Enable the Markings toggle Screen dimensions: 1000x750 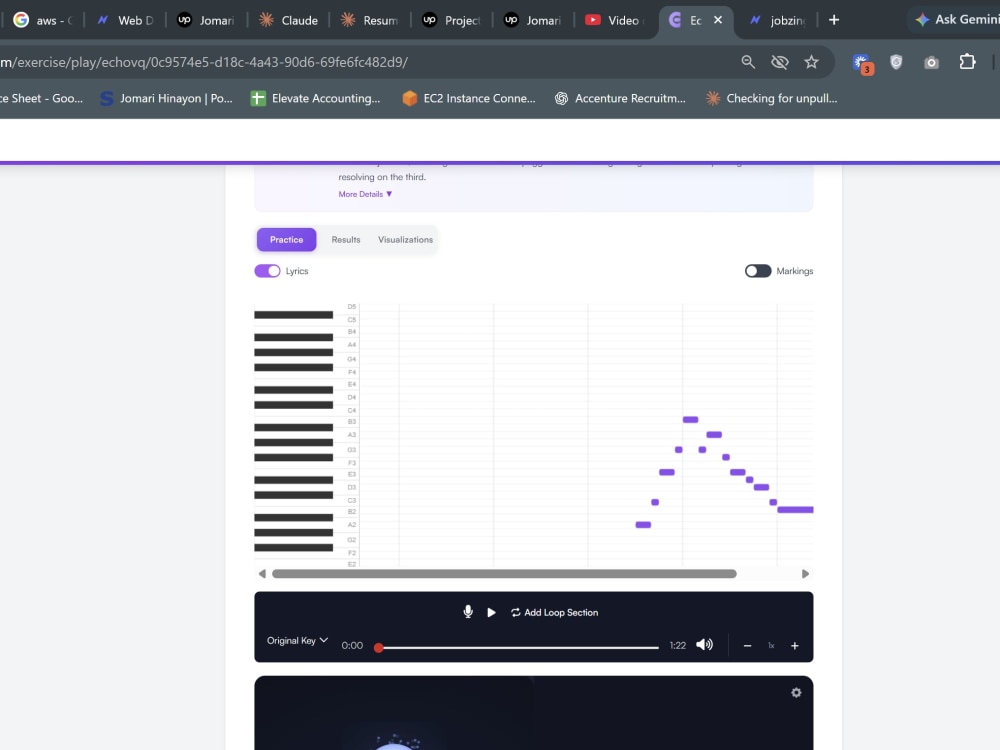pyautogui.click(x=758, y=271)
